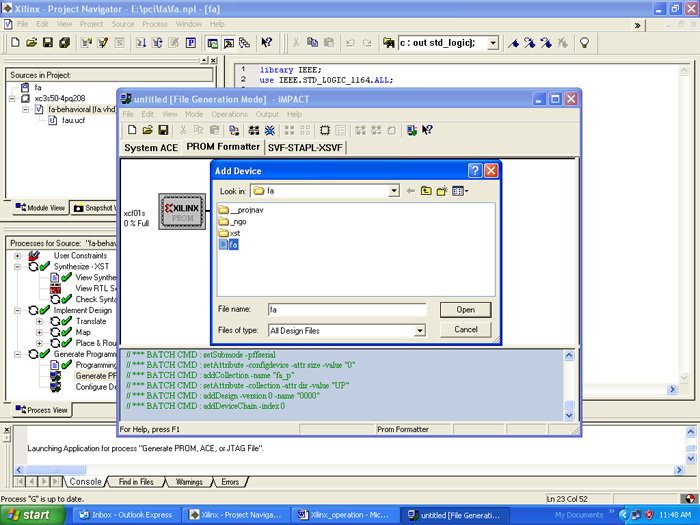700x525 pixels.
Task: Select the fa file in the file list
Action: tap(229, 245)
